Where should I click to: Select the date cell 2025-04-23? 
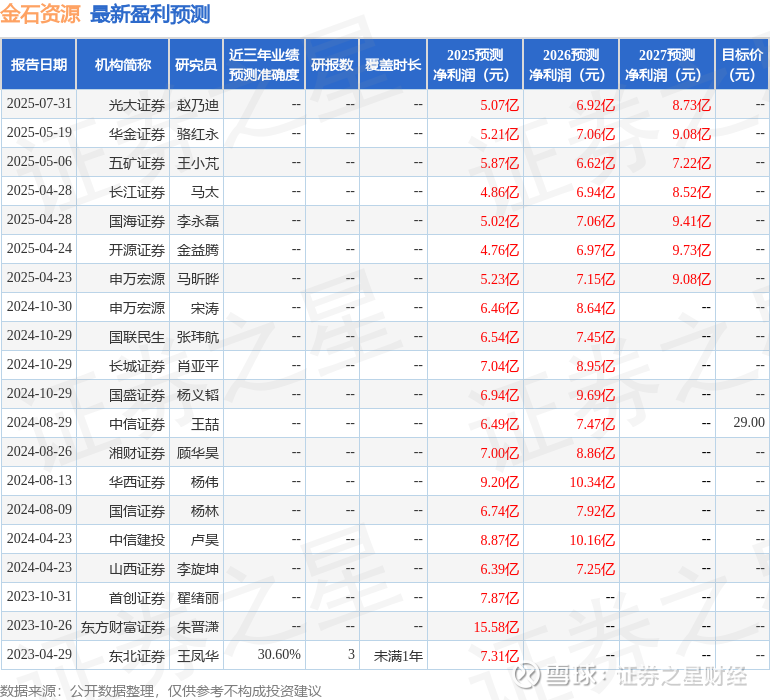(x=39, y=278)
